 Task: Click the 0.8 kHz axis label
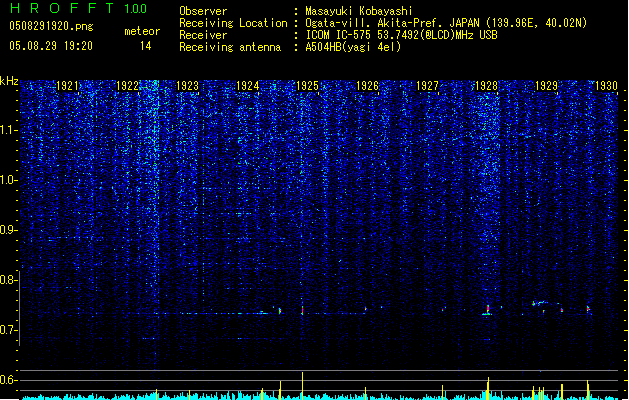(9, 280)
